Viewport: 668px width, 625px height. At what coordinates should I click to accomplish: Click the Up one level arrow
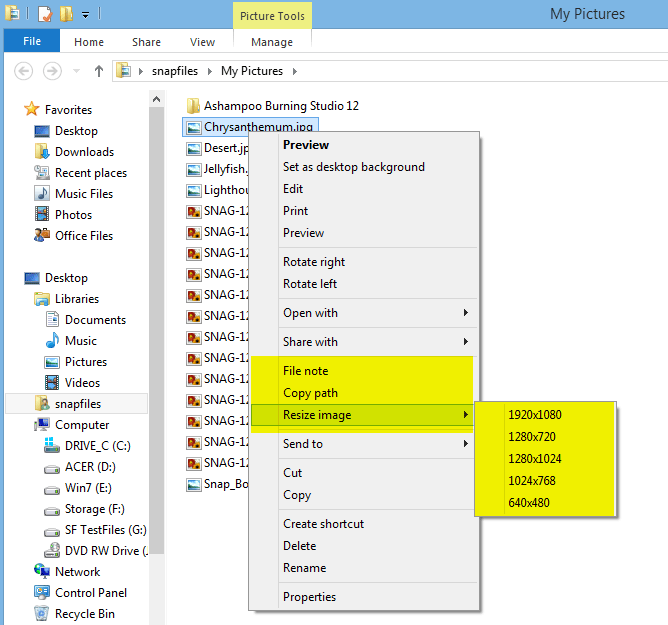click(x=99, y=71)
